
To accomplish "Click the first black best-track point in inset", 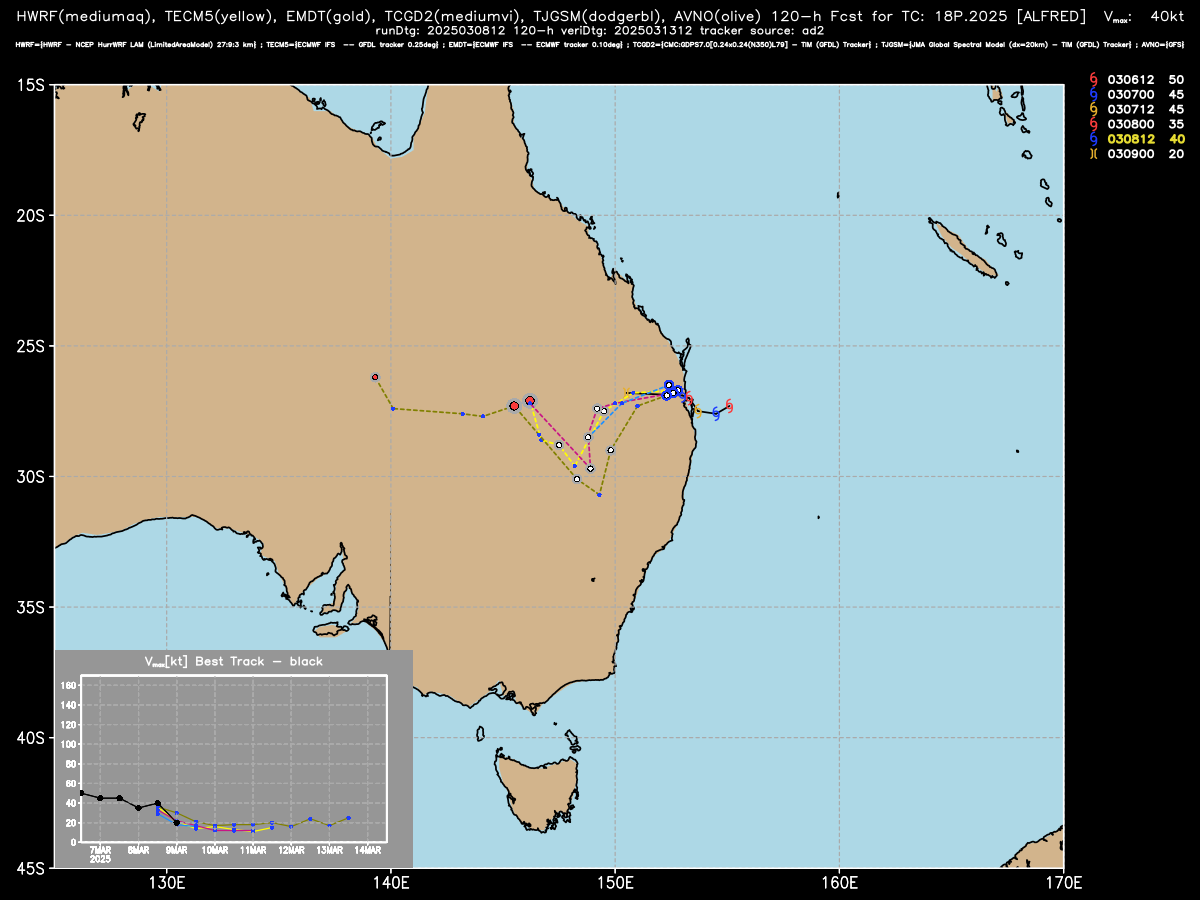I will (x=82, y=793).
